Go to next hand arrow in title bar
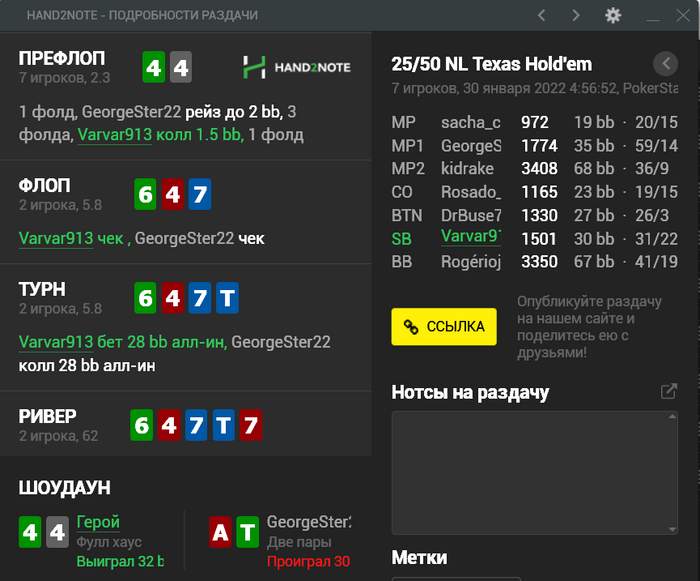 click(576, 16)
